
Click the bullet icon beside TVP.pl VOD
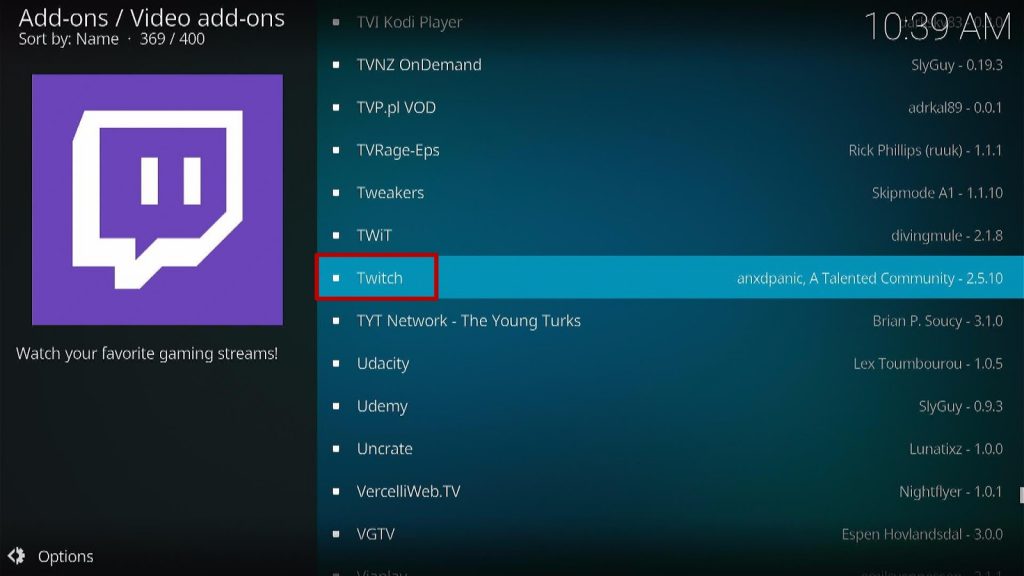[x=336, y=107]
